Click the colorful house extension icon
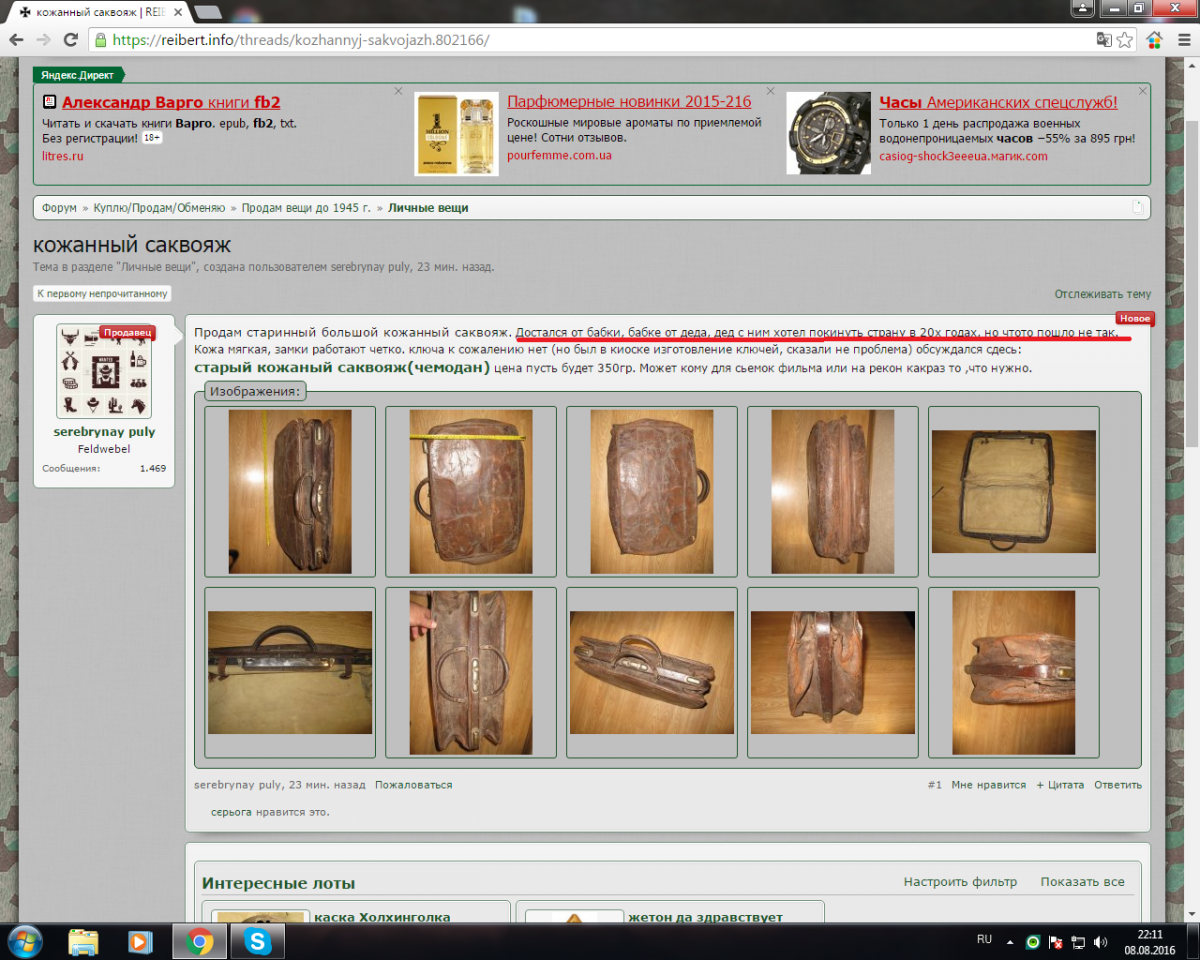This screenshot has height=960, width=1200. 1155,40
